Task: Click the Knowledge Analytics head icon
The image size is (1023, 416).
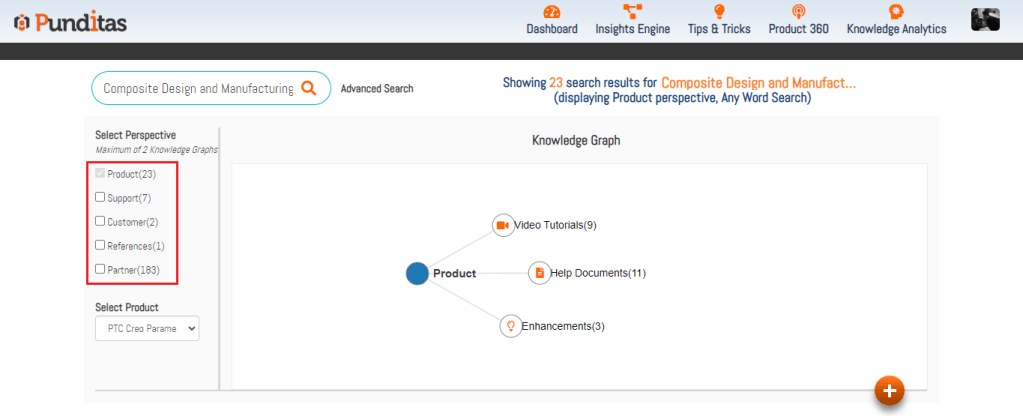Action: 896,12
